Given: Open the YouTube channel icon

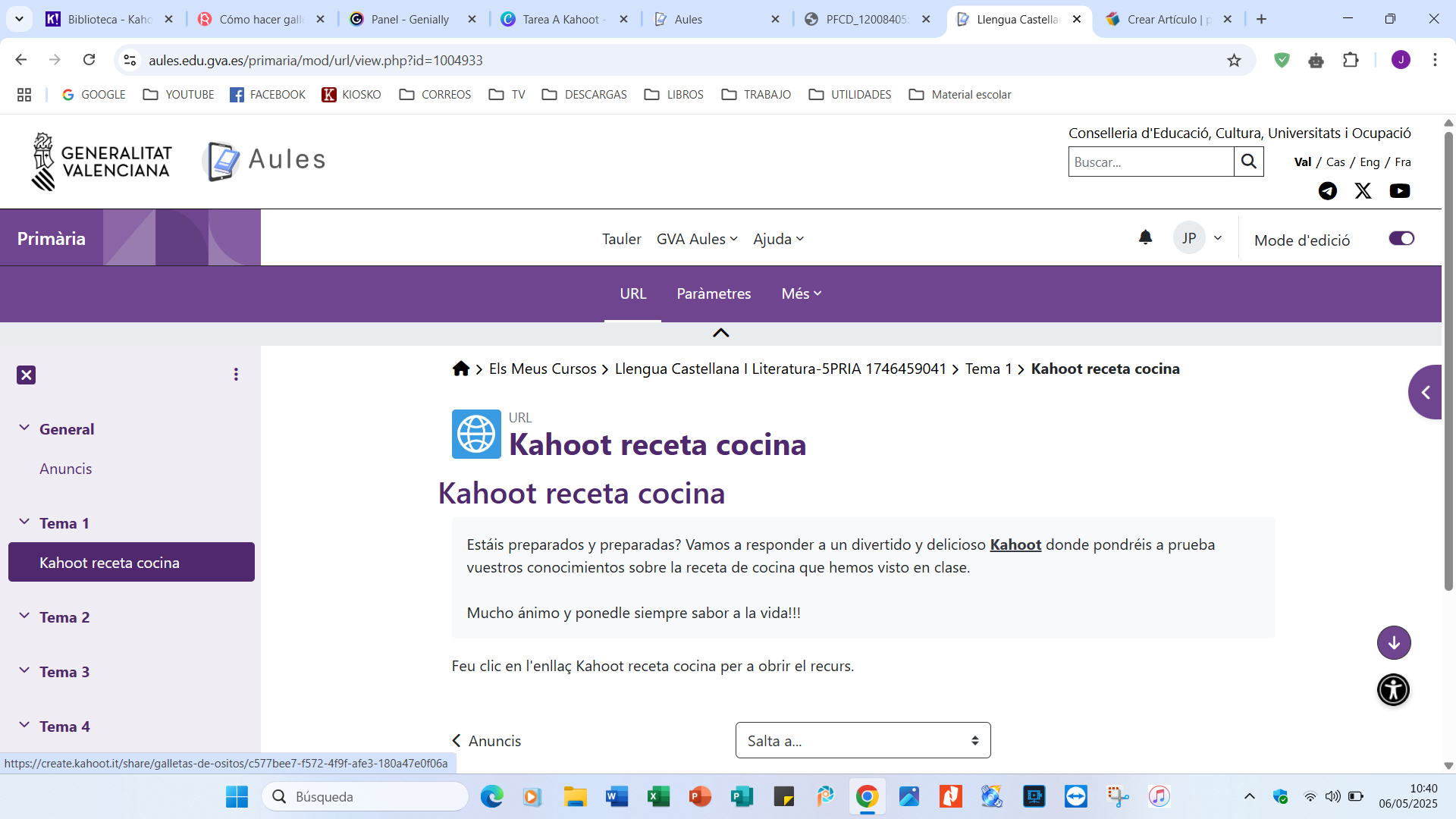Looking at the screenshot, I should (1399, 191).
